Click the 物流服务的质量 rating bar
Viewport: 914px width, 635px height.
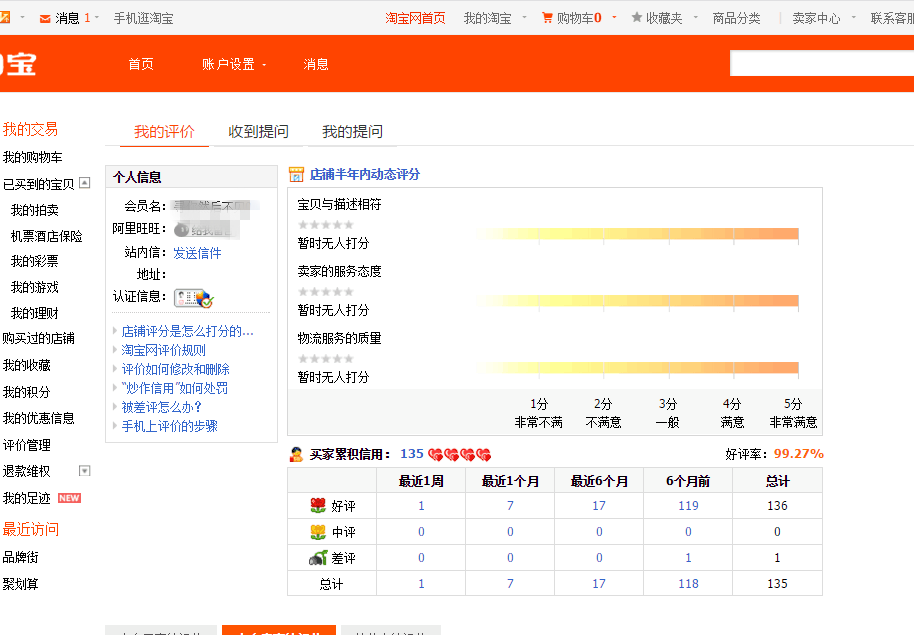point(637,368)
